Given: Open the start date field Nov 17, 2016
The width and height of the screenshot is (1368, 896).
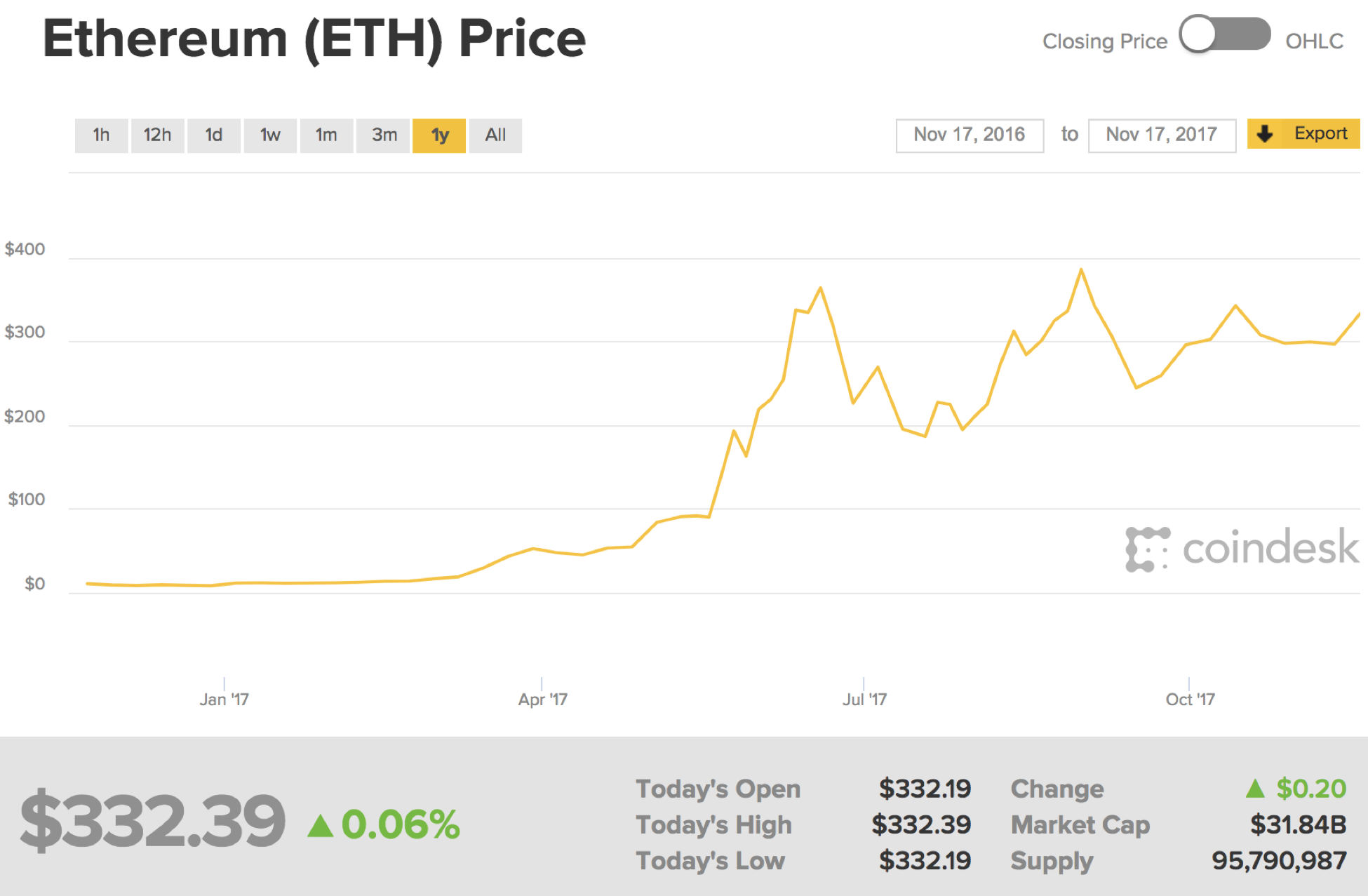Looking at the screenshot, I should click(x=970, y=134).
